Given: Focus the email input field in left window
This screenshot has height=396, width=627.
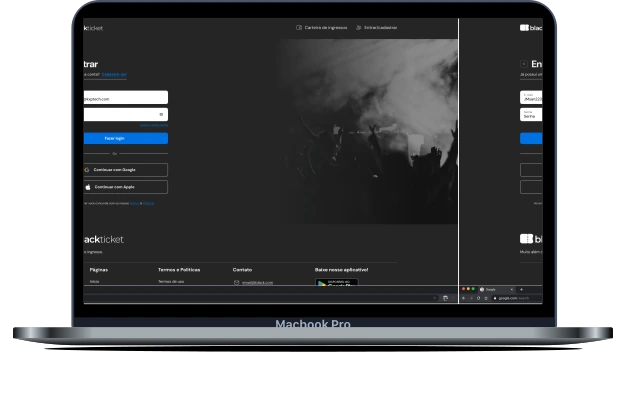Looking at the screenshot, I should 126,97.
